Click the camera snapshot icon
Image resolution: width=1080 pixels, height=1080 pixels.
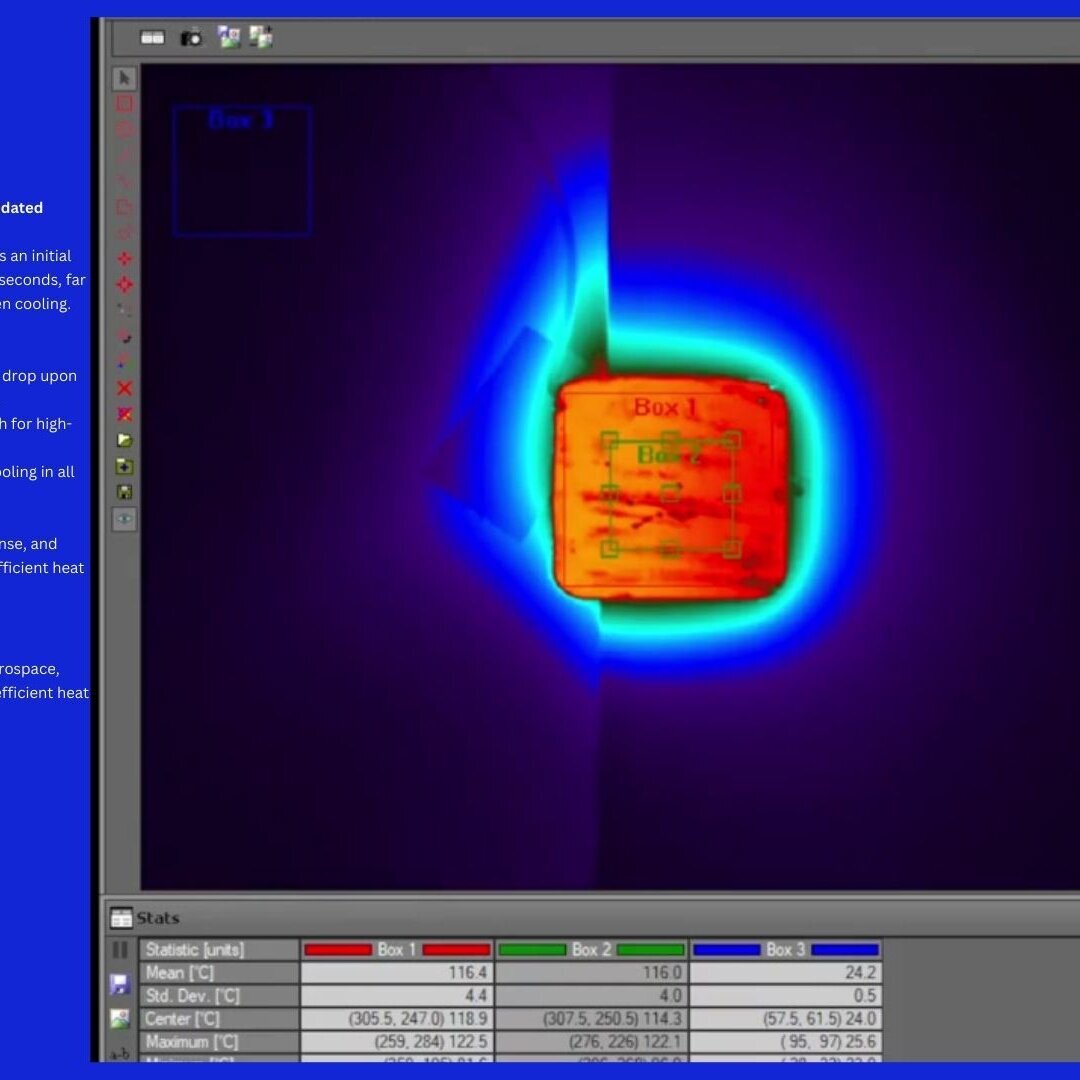click(x=191, y=38)
